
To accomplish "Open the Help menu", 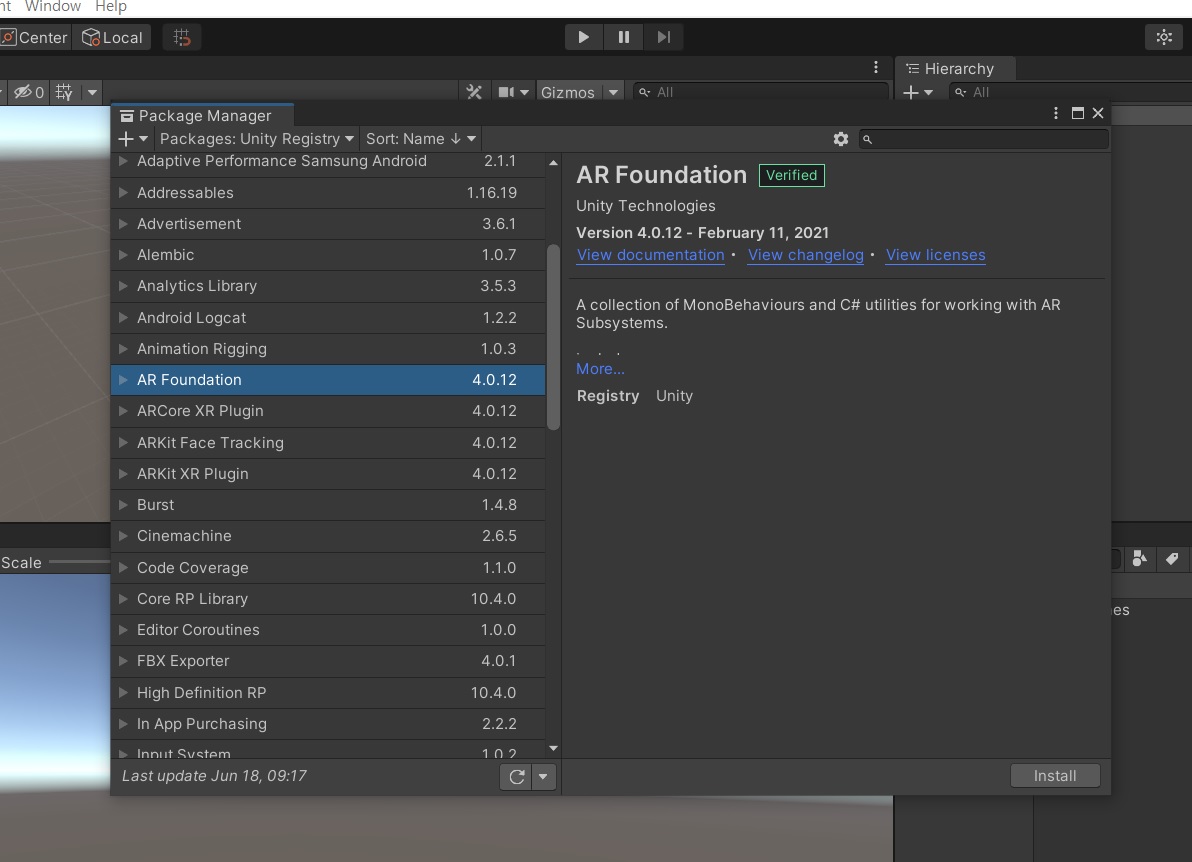I will (111, 6).
